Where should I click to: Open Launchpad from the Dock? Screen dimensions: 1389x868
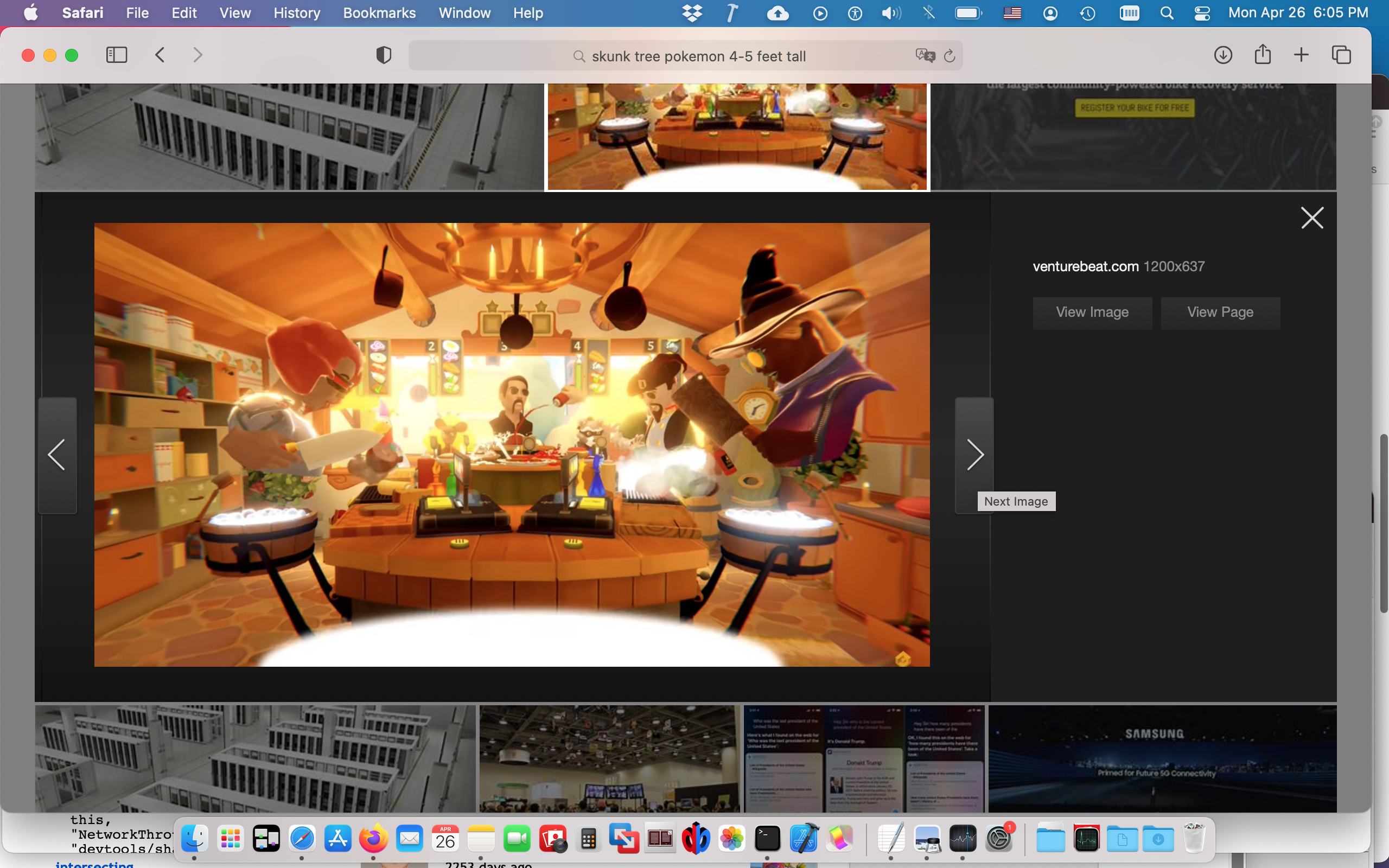coord(230,839)
